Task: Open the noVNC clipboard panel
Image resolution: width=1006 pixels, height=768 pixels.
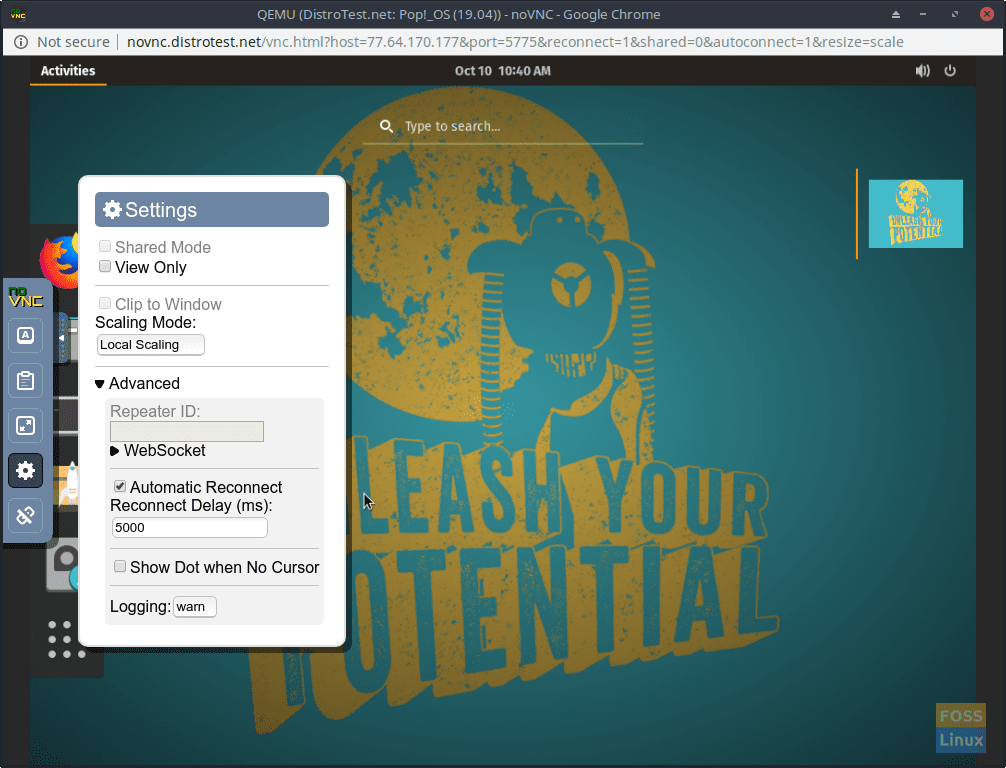Action: [26, 380]
